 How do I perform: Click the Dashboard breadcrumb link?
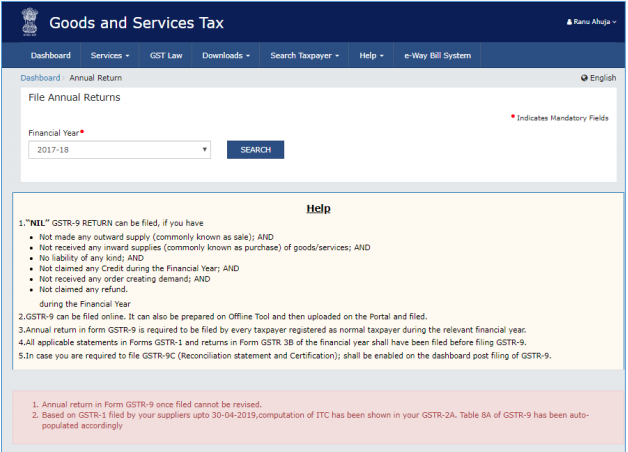(x=40, y=78)
